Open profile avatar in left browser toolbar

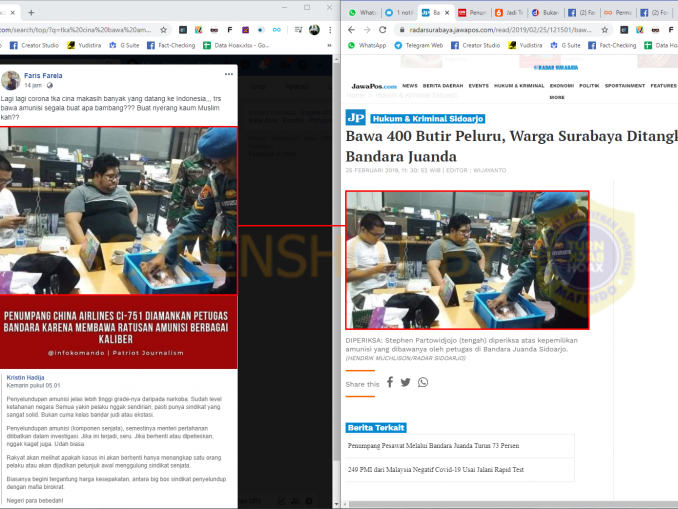point(314,30)
